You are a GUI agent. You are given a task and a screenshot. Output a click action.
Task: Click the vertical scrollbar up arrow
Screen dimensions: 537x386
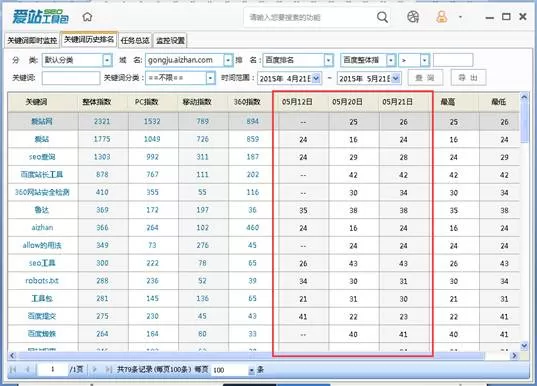524,97
